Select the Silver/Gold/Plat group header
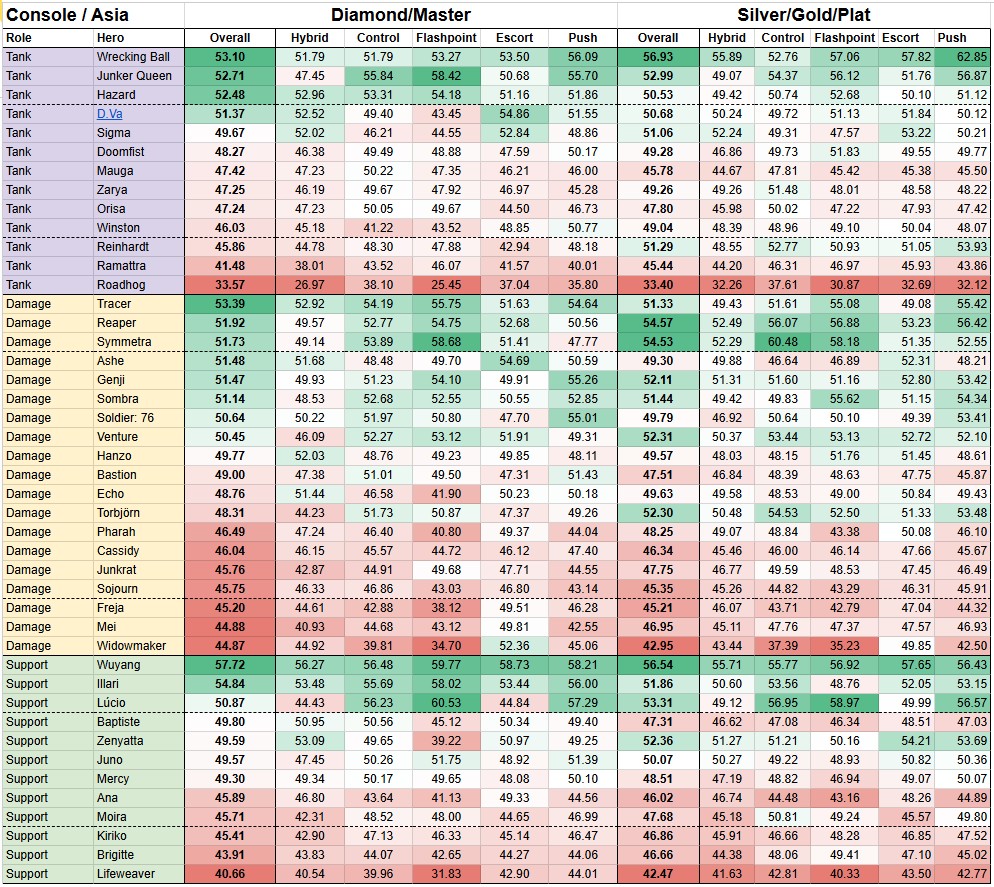The width and height of the screenshot is (994, 887). pyautogui.click(x=804, y=15)
